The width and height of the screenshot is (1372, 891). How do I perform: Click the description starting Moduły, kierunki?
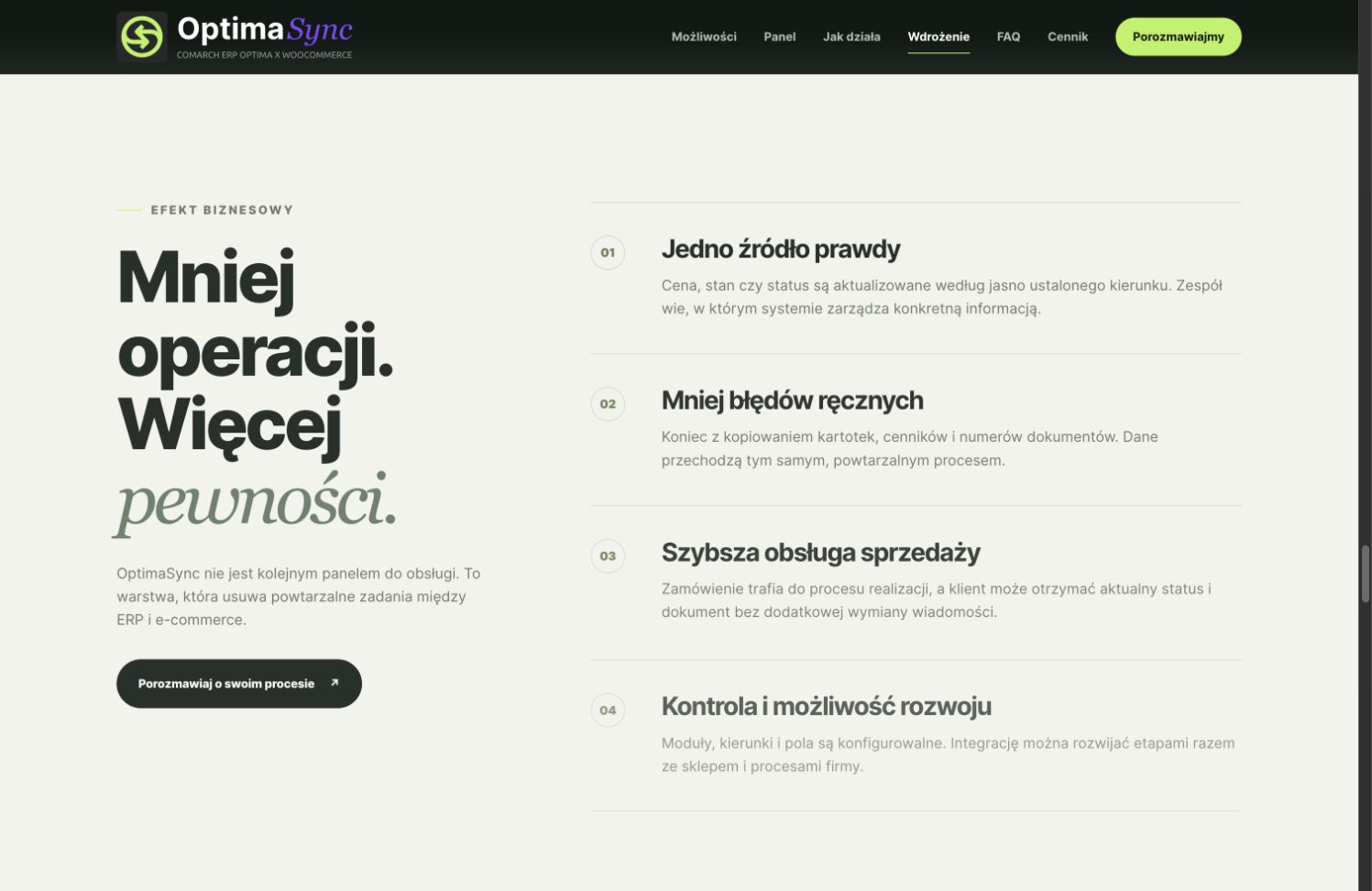(949, 754)
